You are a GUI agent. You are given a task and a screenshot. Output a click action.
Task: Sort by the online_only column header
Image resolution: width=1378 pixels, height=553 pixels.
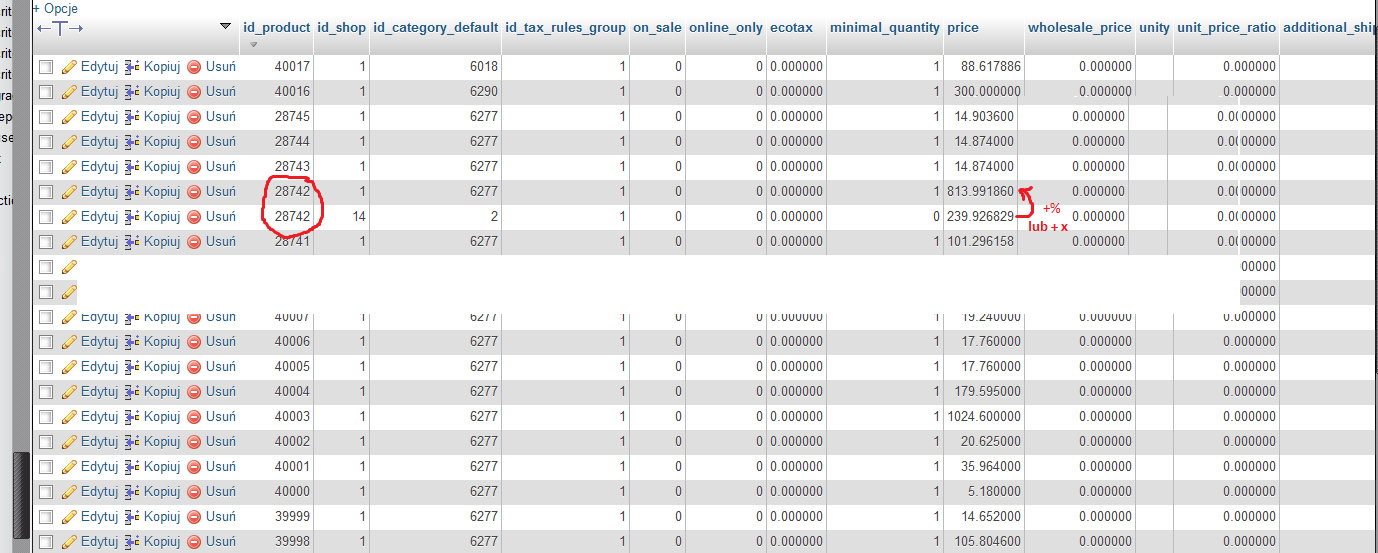click(x=726, y=27)
